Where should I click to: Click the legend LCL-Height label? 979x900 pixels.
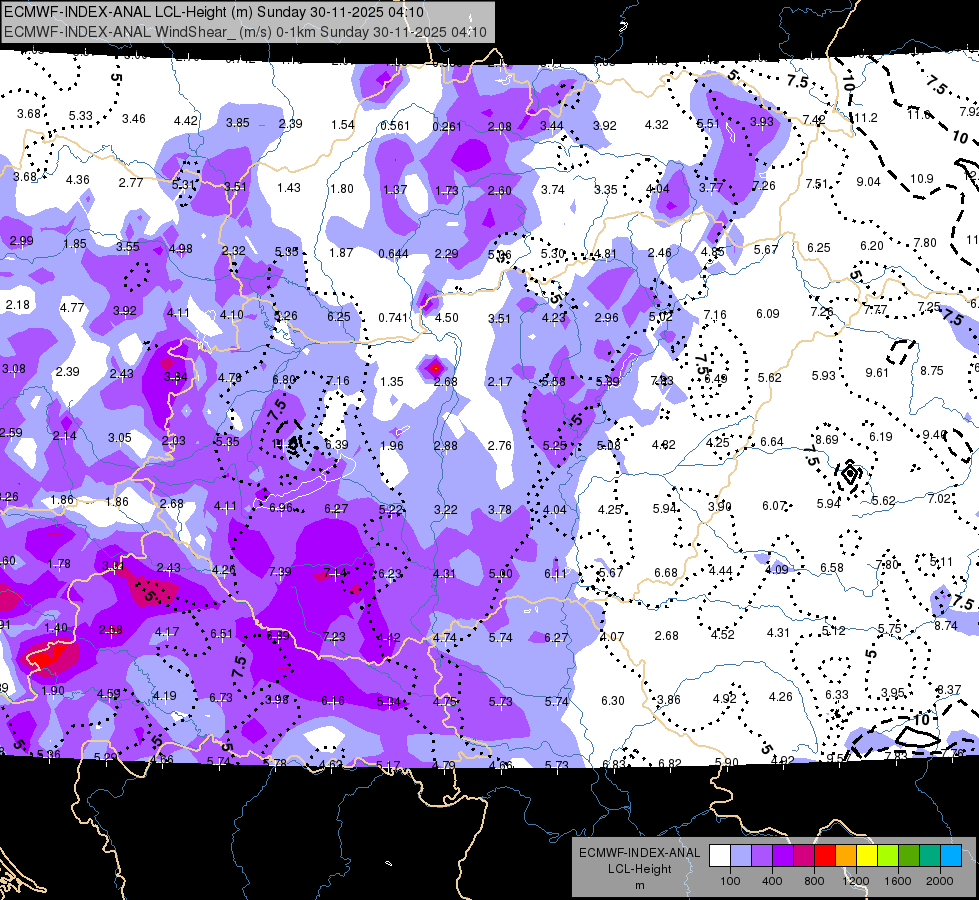(x=639, y=869)
